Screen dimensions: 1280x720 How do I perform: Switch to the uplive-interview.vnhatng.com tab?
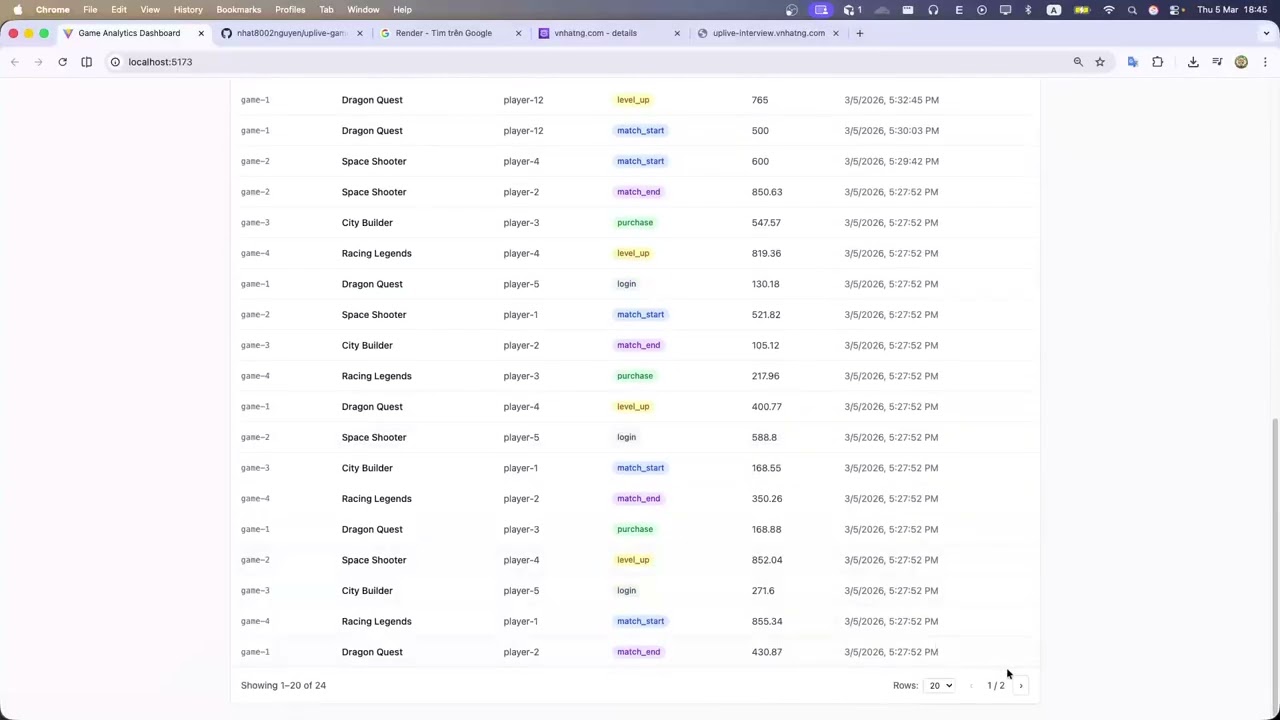768,33
